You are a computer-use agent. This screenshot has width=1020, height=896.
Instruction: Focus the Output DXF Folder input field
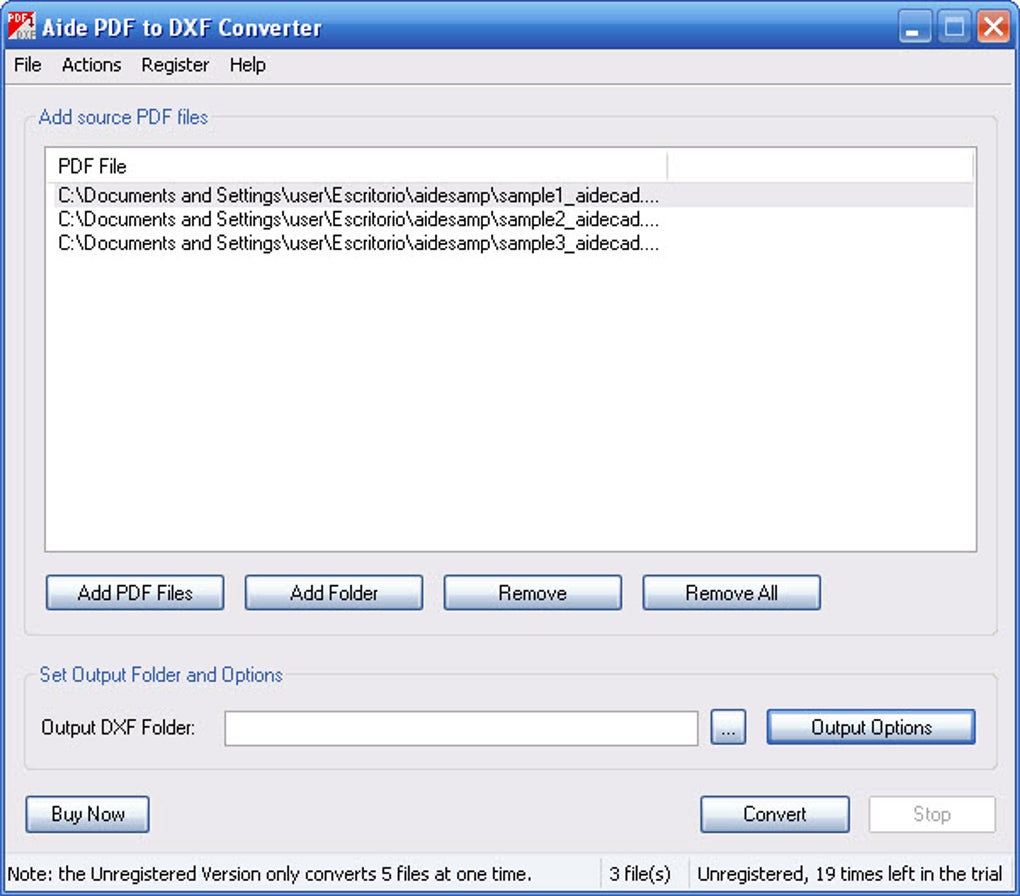point(461,728)
